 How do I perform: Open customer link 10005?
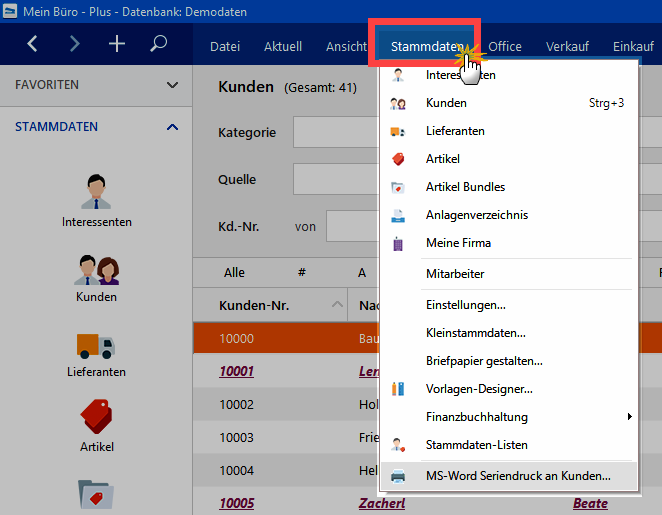(x=236, y=503)
